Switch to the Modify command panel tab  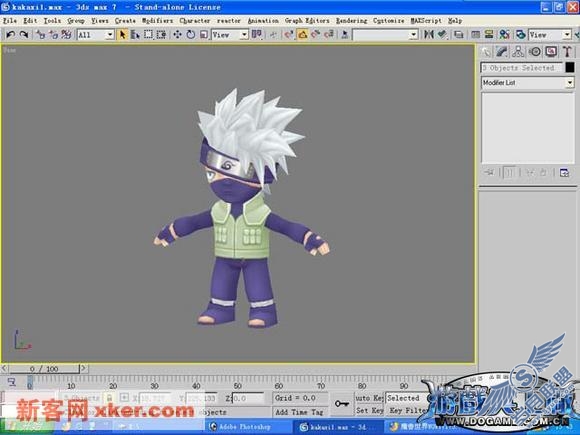tap(502, 52)
